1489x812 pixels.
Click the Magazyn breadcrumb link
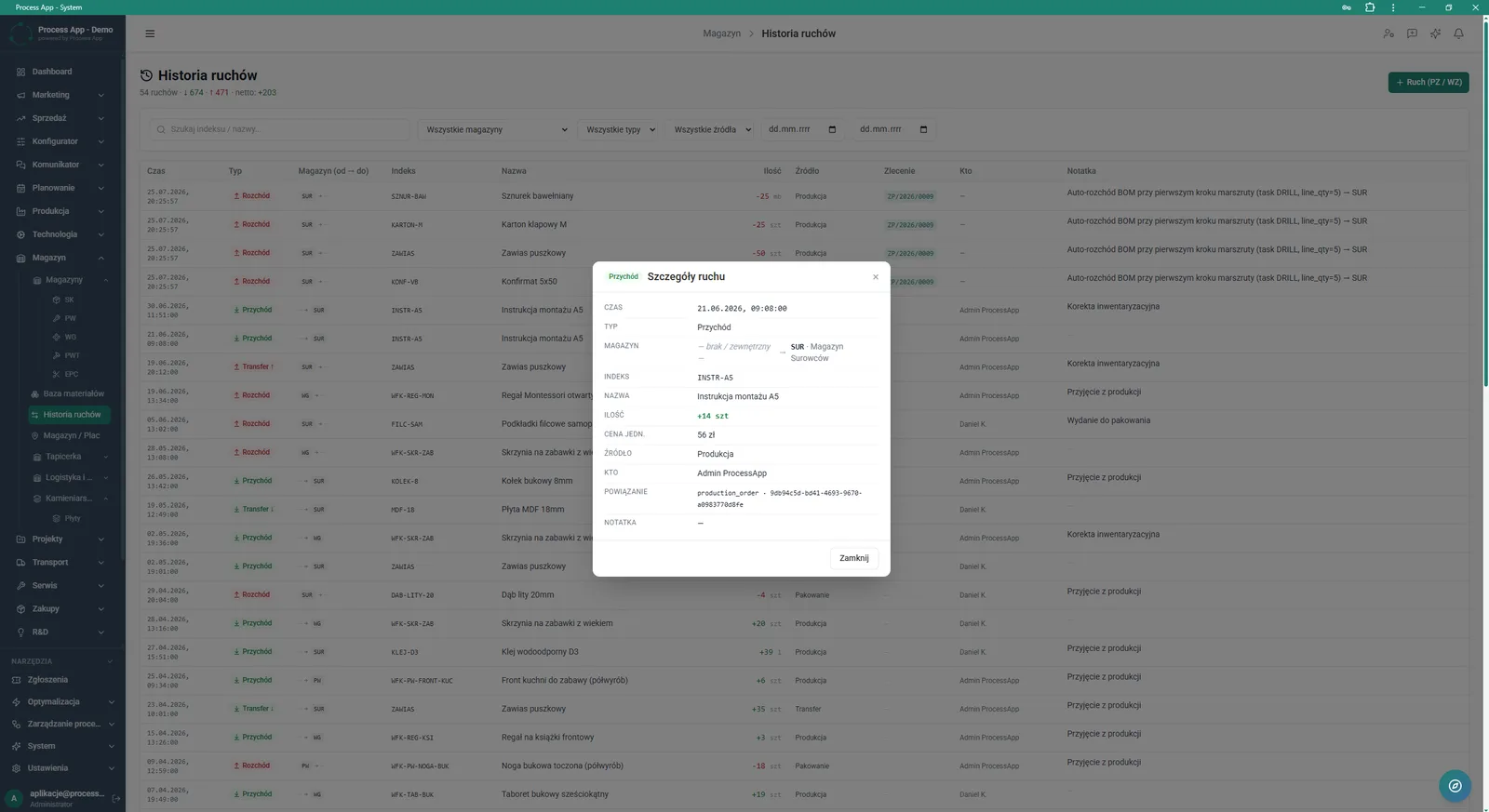click(721, 33)
